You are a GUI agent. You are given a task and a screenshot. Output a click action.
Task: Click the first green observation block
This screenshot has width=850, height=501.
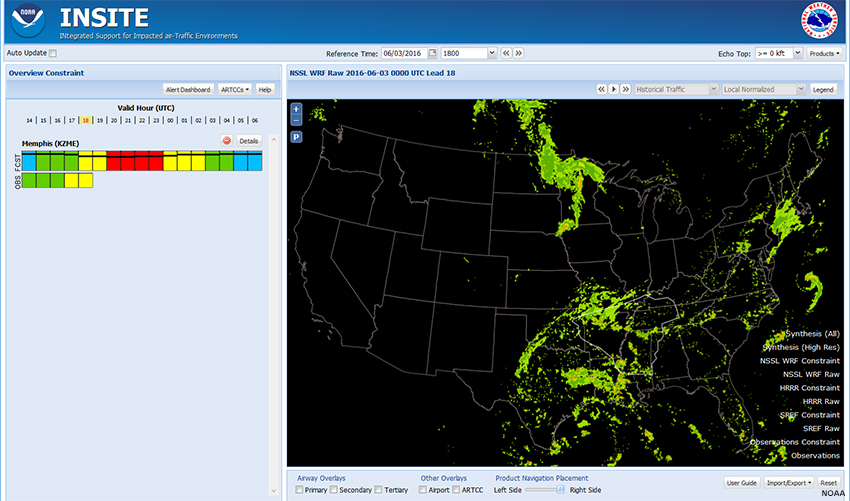pos(29,181)
